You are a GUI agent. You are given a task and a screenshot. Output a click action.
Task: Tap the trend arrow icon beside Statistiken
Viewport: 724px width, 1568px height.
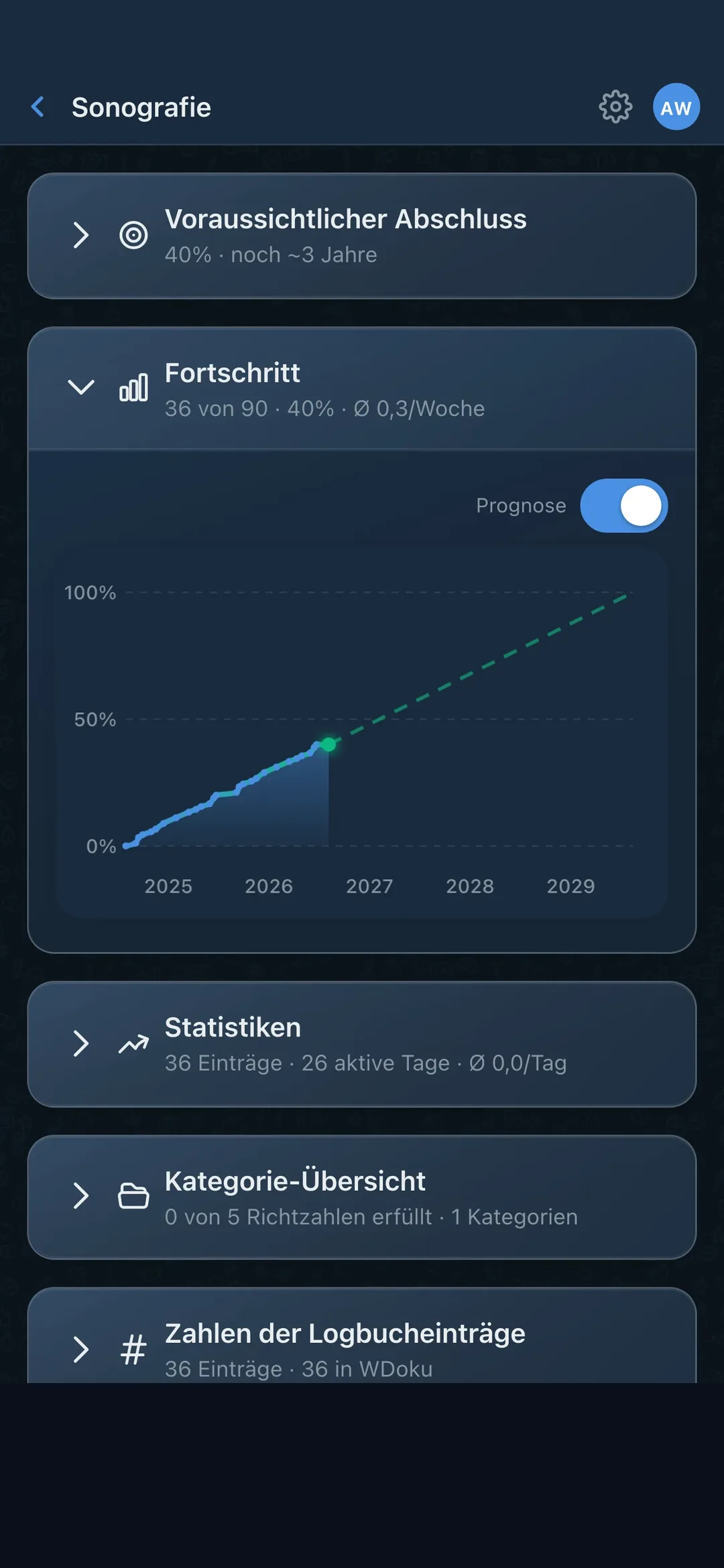click(x=133, y=1044)
